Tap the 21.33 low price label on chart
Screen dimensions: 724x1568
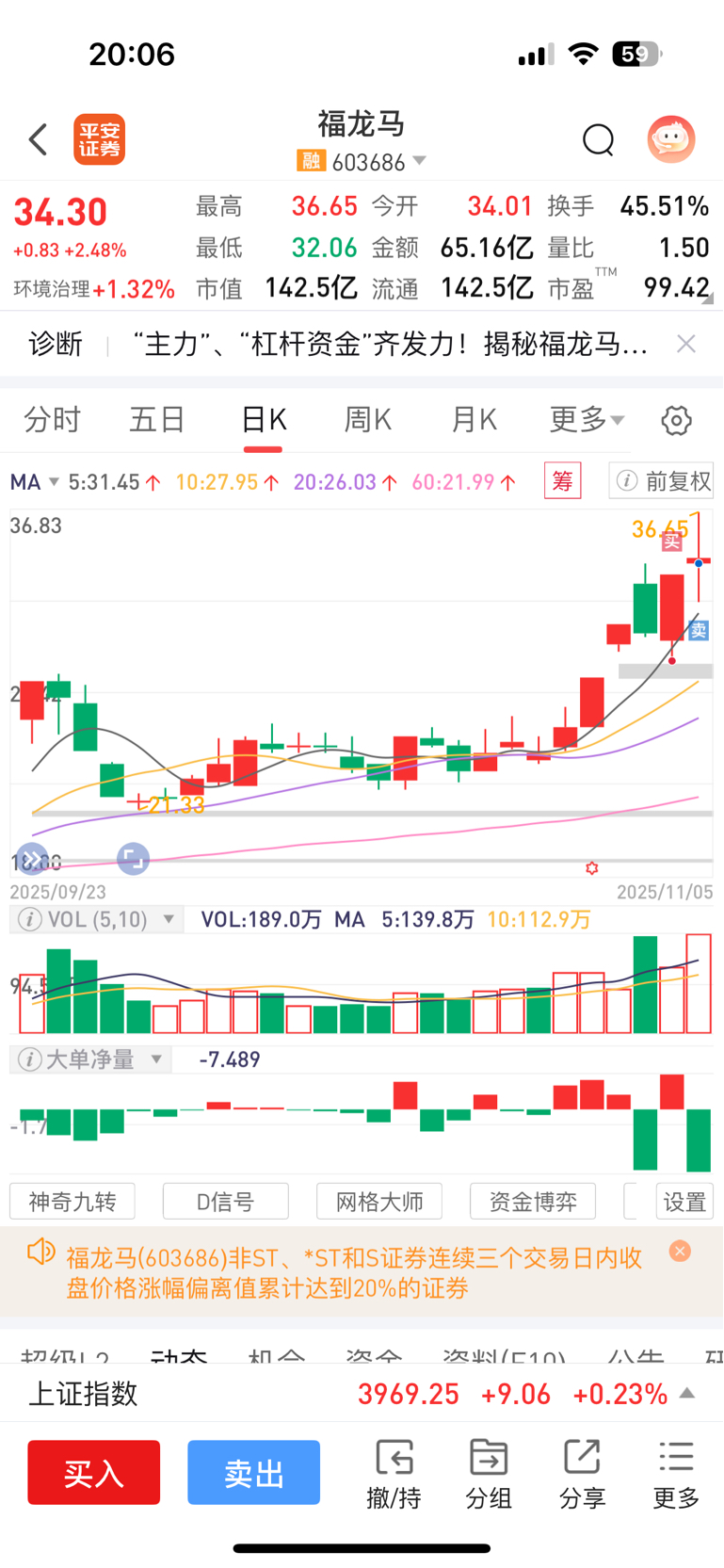(176, 804)
